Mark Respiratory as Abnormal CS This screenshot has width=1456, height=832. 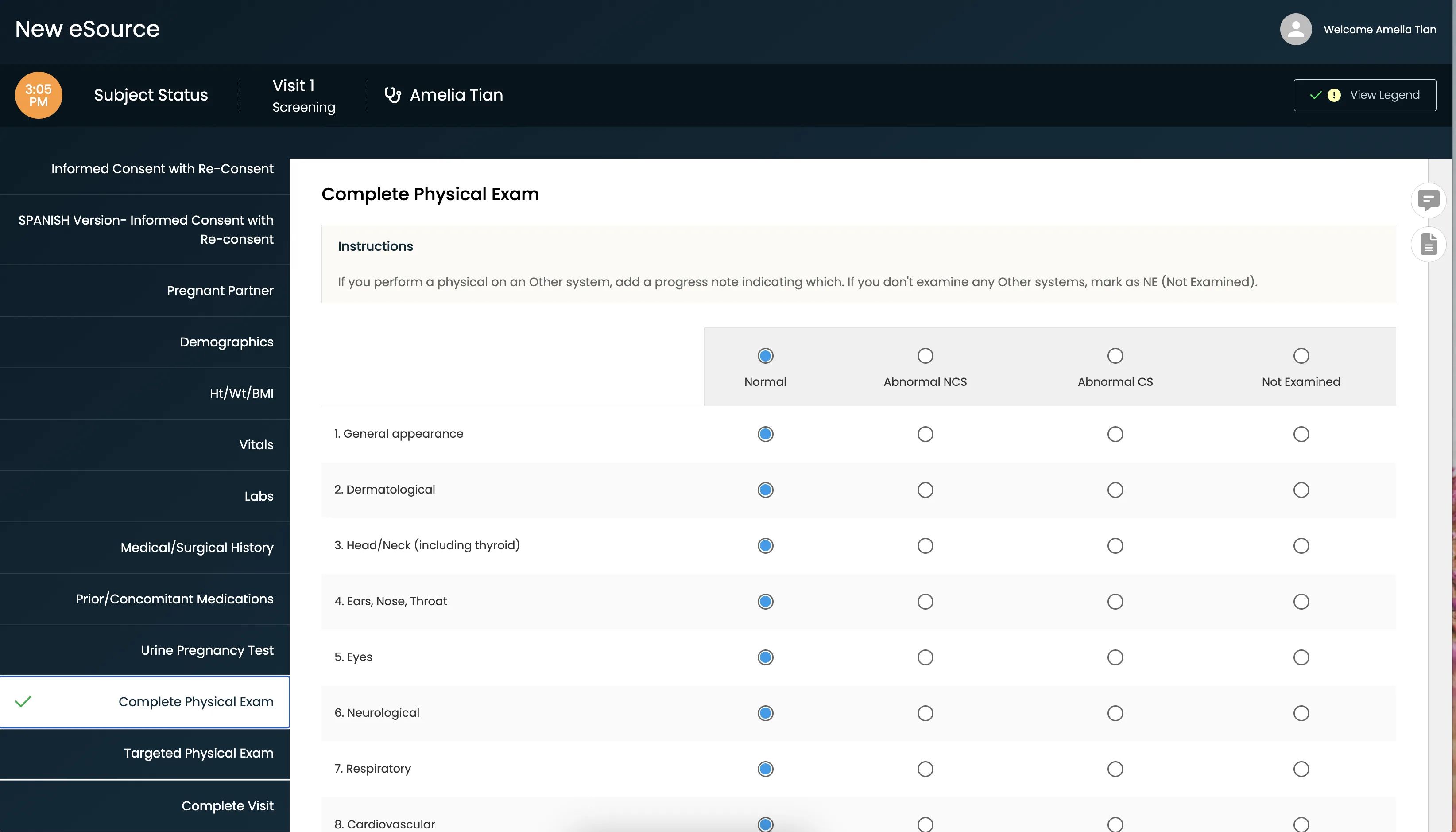(x=1115, y=769)
